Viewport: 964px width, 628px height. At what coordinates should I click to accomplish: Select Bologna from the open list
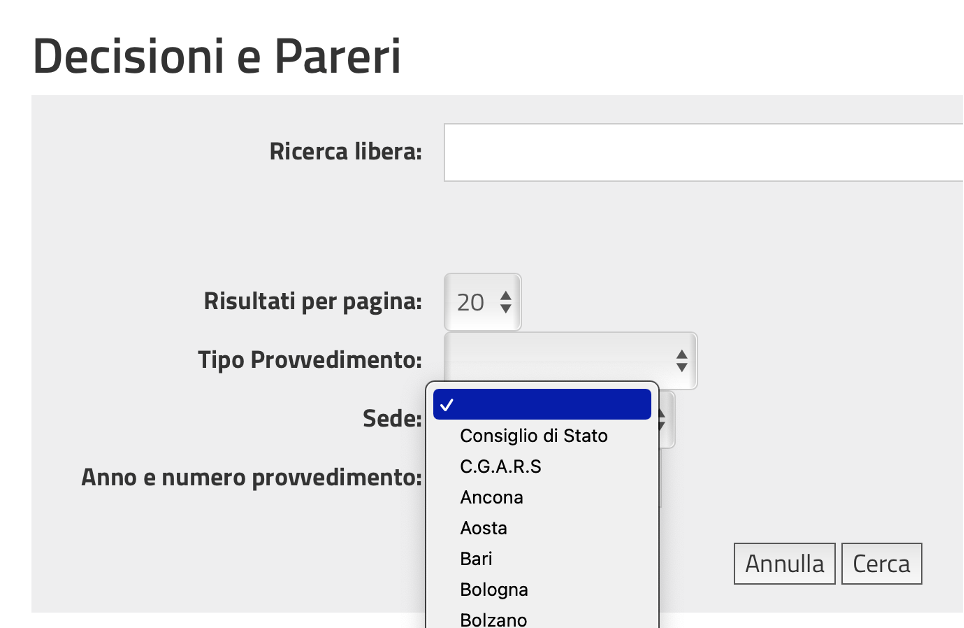click(x=494, y=590)
